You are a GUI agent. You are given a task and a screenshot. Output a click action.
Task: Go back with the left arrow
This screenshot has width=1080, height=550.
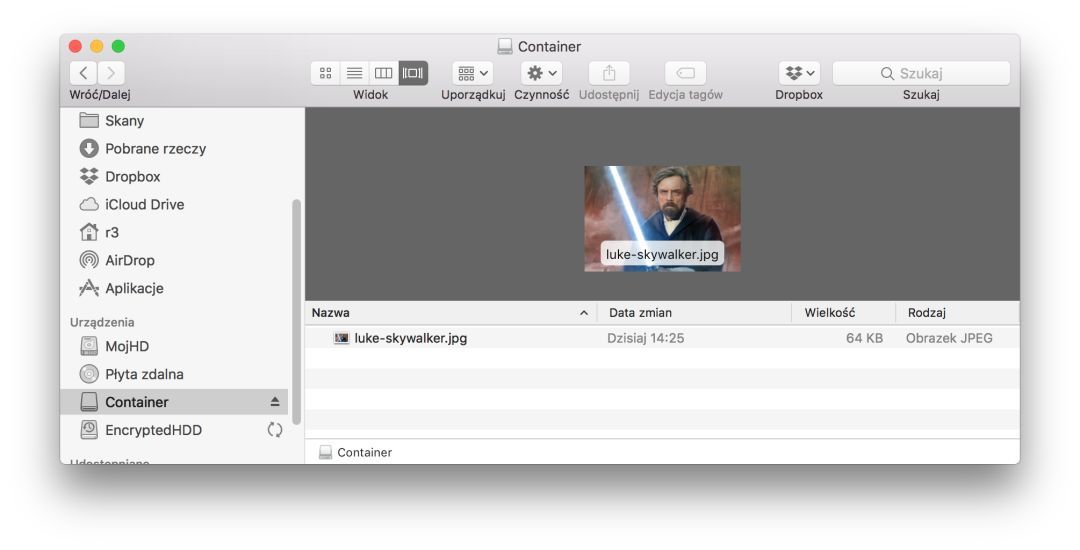[x=83, y=73]
